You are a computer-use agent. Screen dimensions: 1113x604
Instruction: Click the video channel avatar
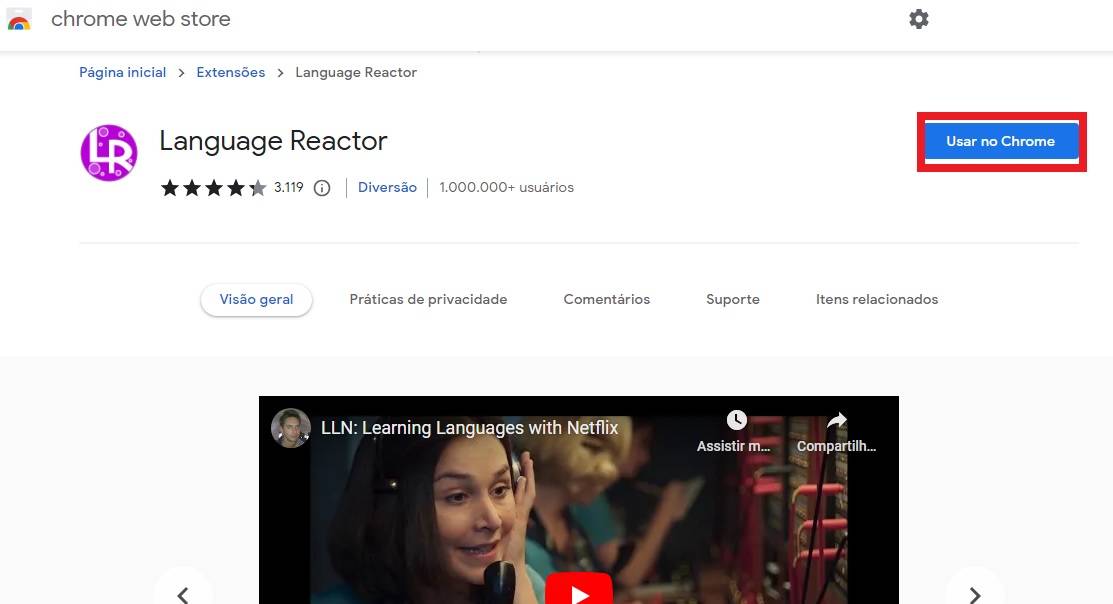click(x=291, y=428)
